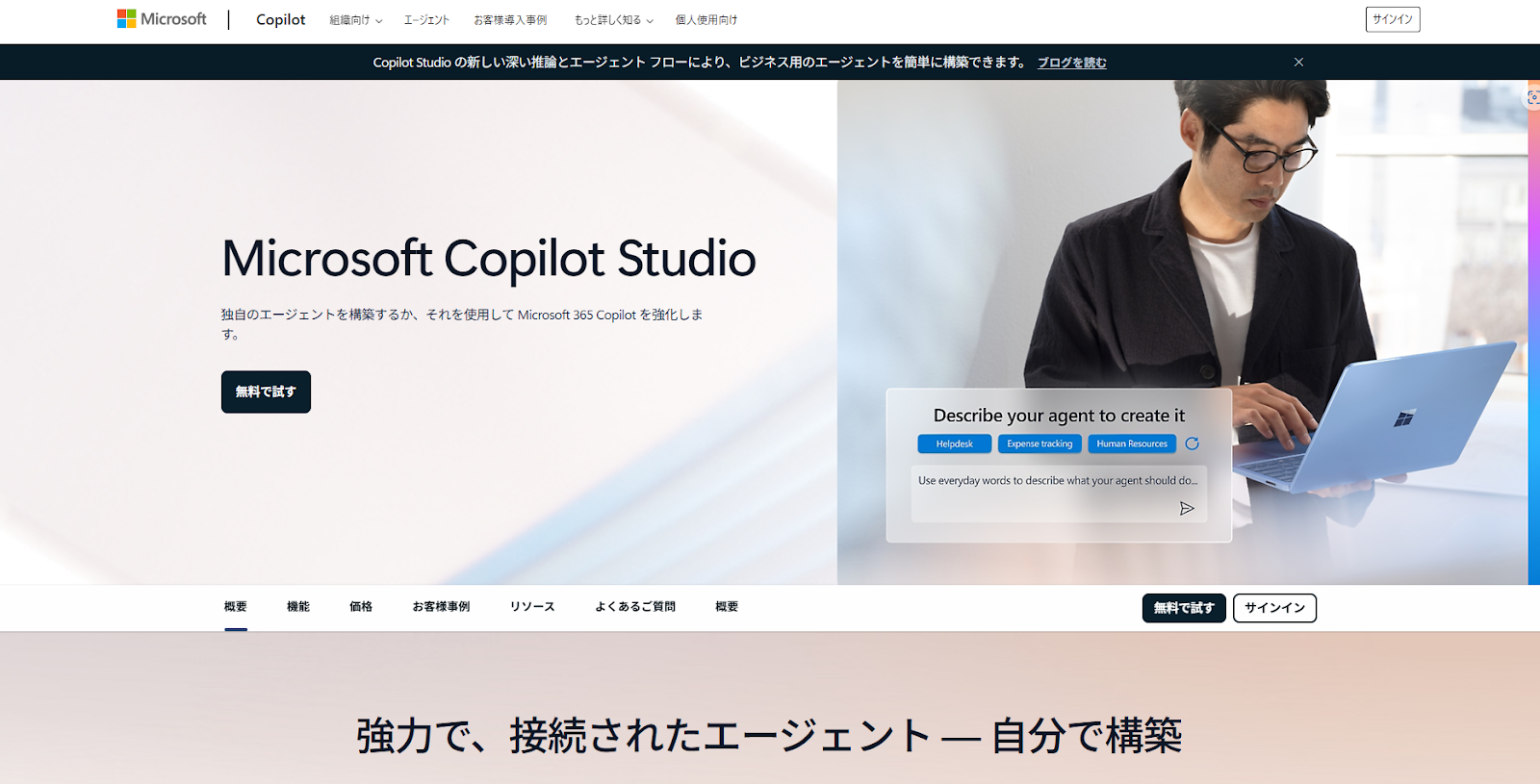Click the Microsoft Copilot Studio heading
The width and height of the screenshot is (1540, 784).
[489, 258]
